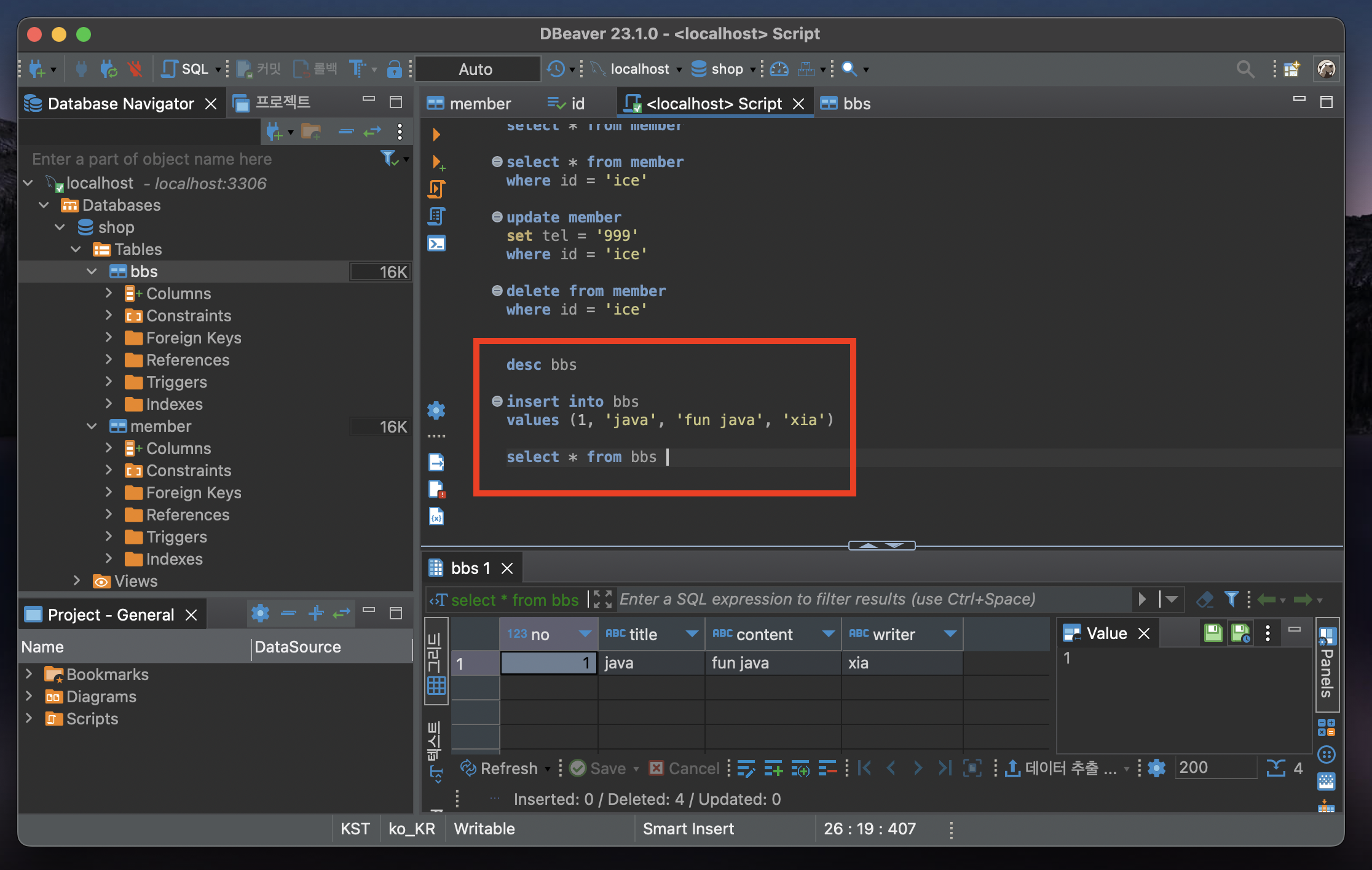The height and width of the screenshot is (870, 1372).
Task: Click the Commit (커밋) toolbar button
Action: pyautogui.click(x=258, y=69)
